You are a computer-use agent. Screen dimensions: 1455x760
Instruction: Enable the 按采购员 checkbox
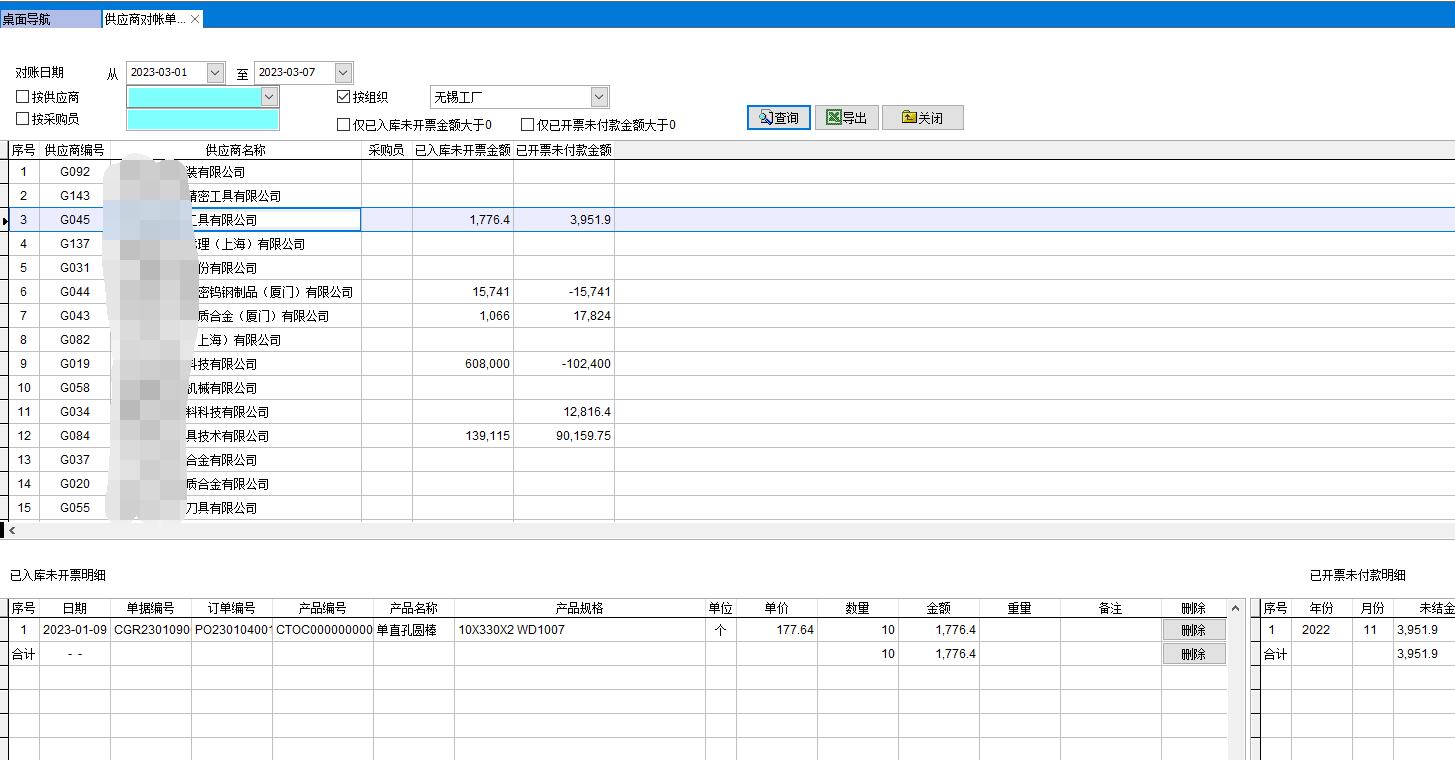23,119
